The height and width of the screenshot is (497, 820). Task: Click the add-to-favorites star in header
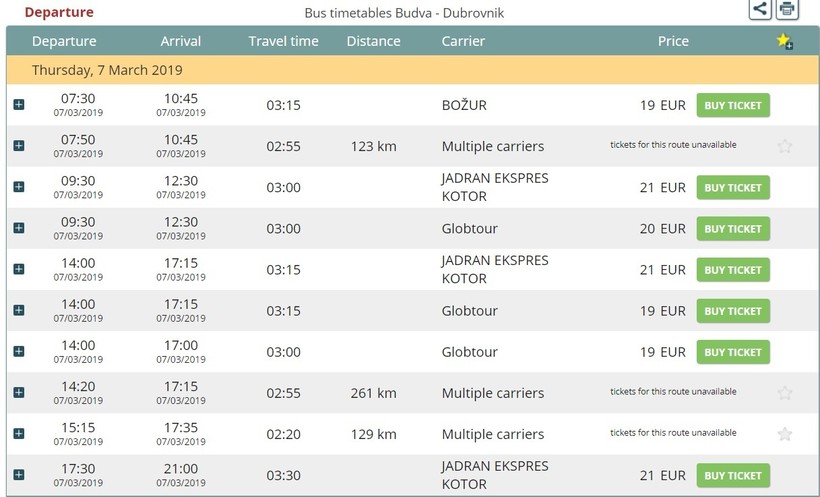(784, 41)
